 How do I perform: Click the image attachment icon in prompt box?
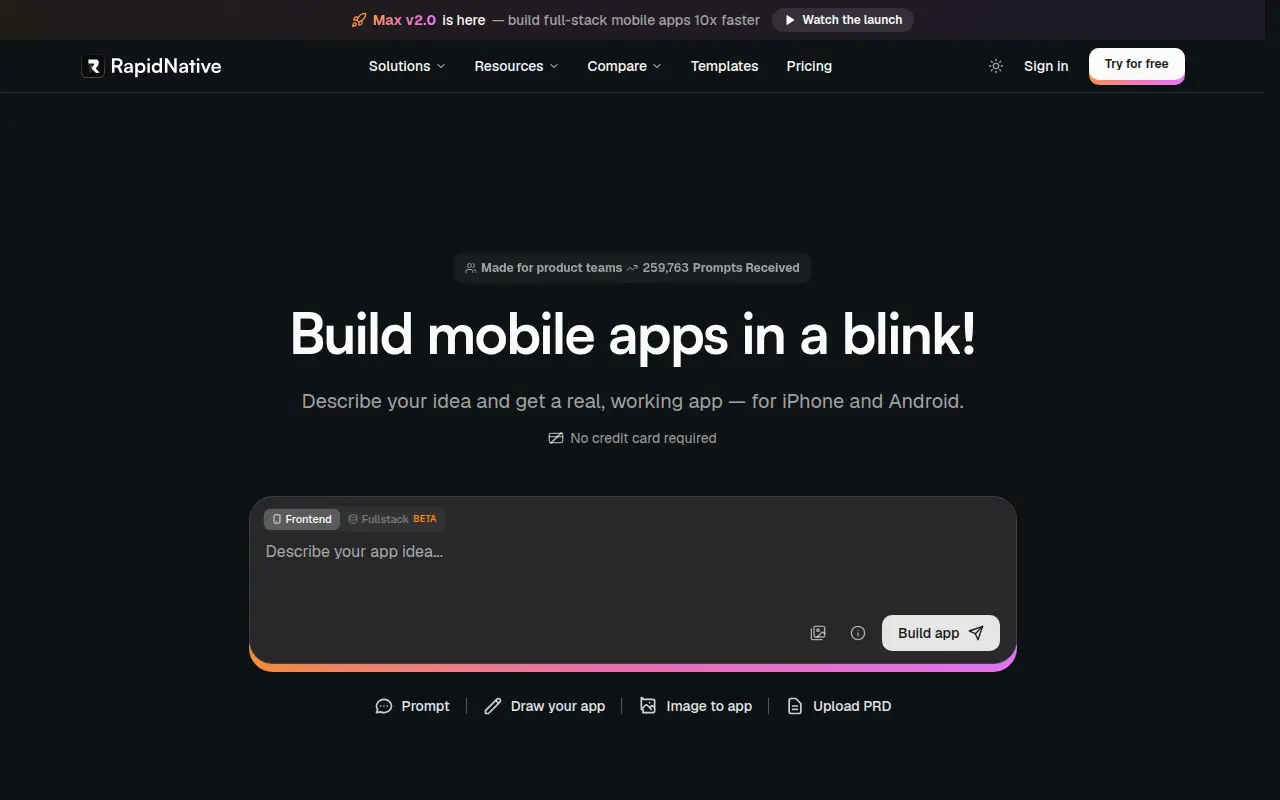click(x=818, y=633)
